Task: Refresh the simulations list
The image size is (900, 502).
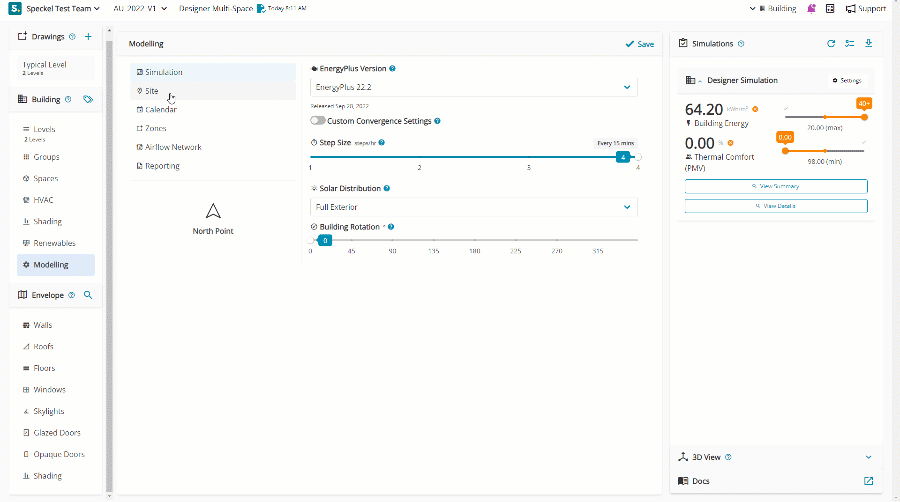Action: click(x=831, y=44)
